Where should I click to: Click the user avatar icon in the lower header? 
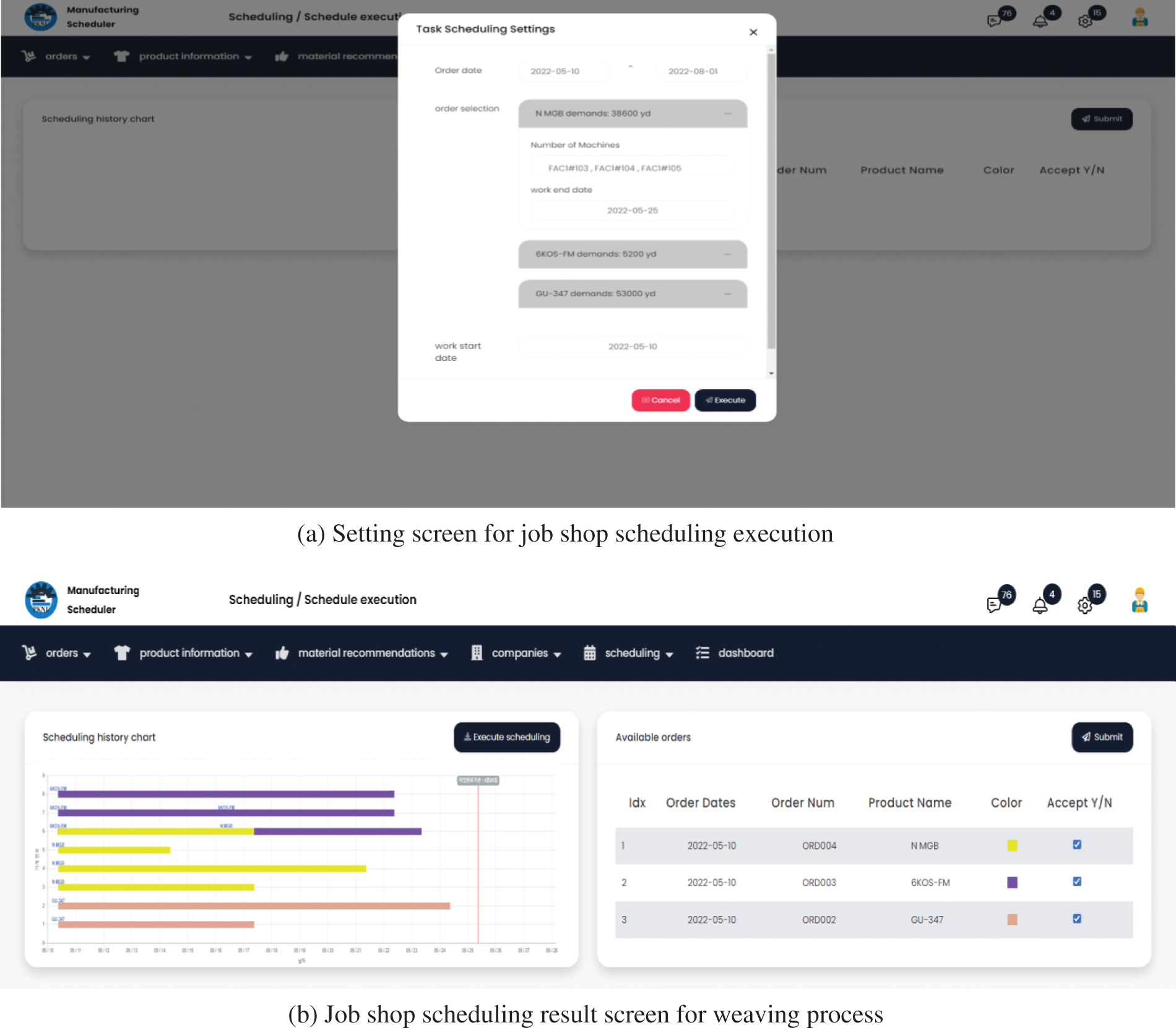coord(1139,600)
